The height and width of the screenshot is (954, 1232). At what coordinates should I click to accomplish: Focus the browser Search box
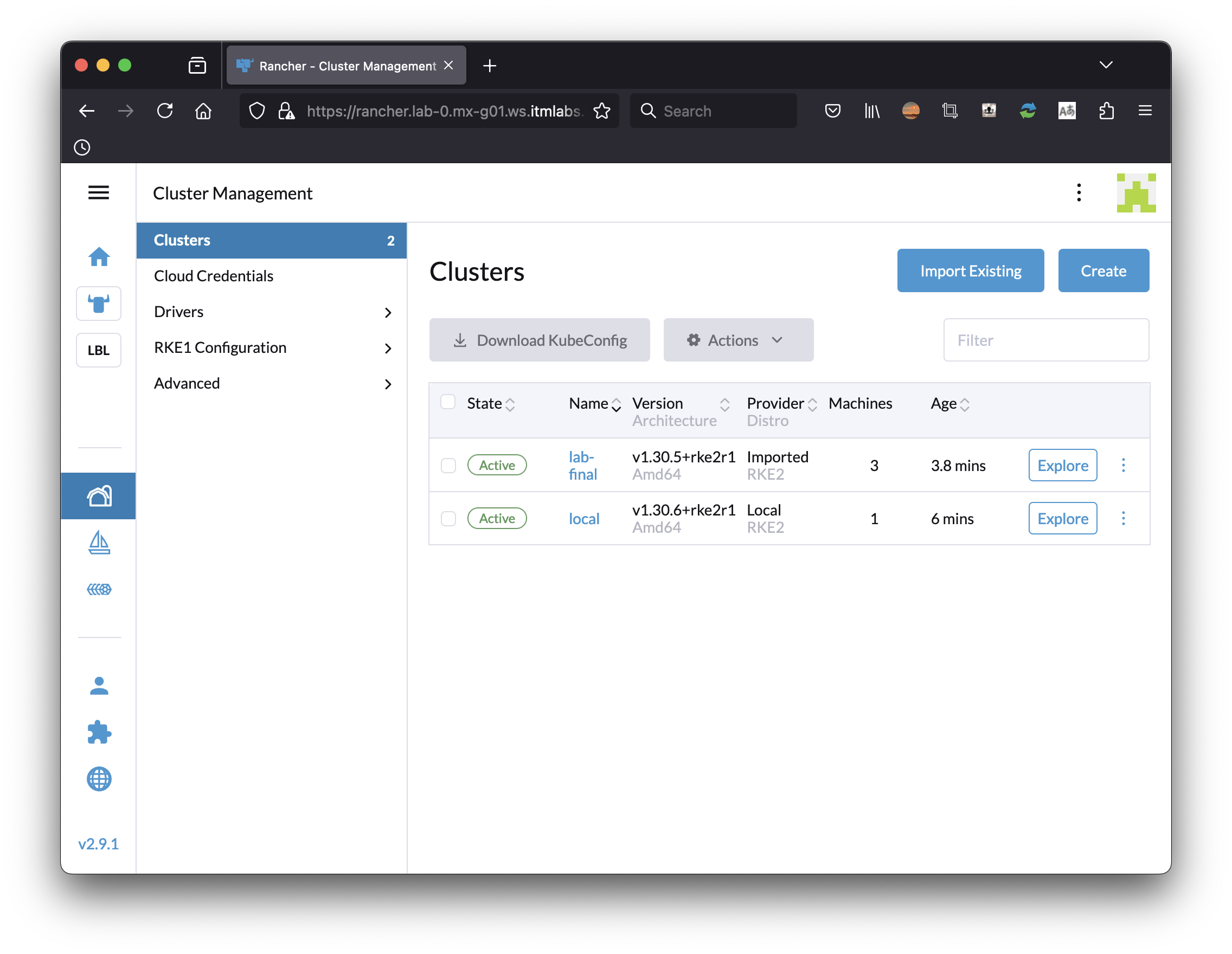click(713, 111)
